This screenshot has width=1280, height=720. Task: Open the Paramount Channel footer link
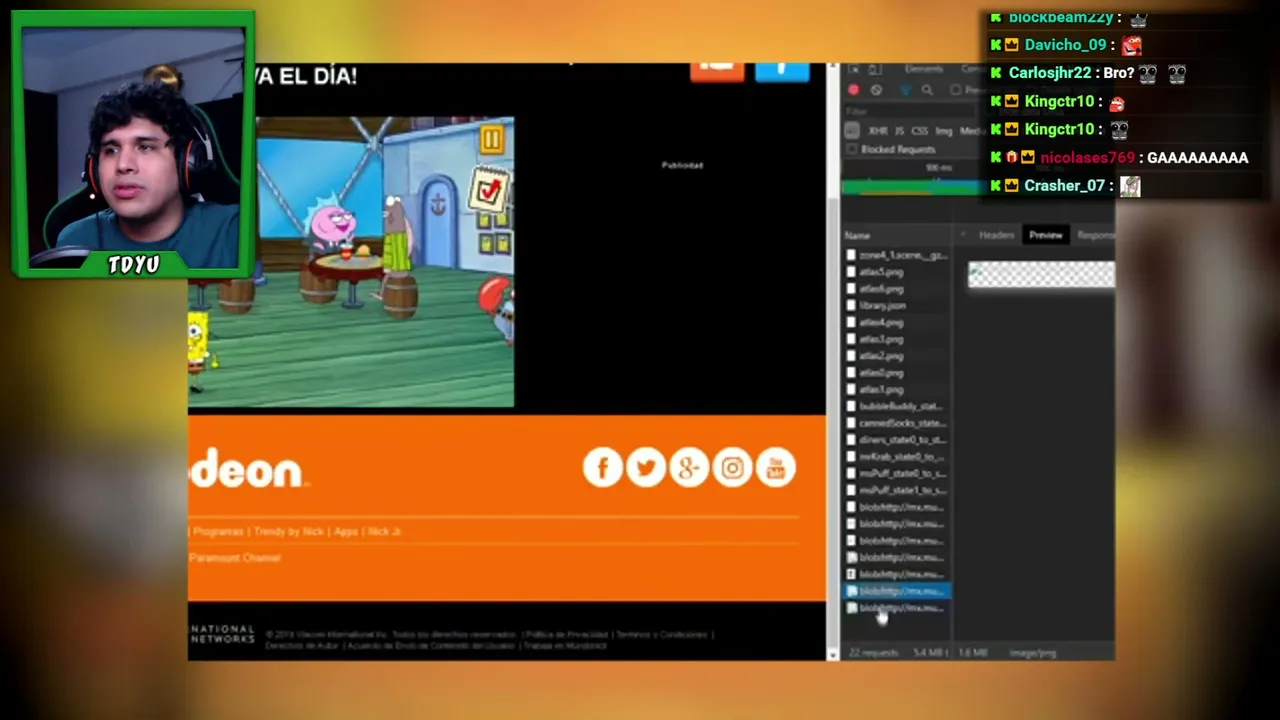click(x=235, y=558)
